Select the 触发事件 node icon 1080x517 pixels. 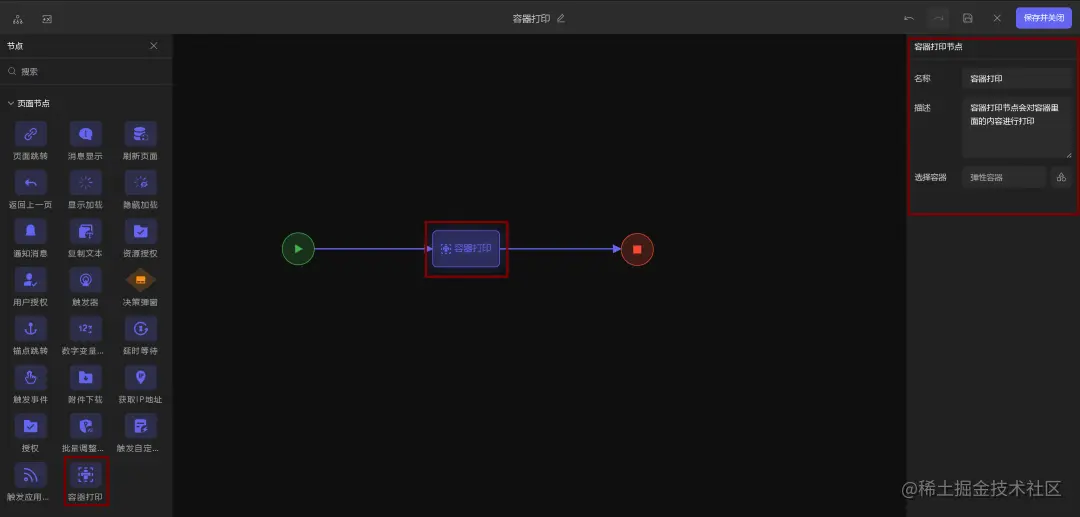pyautogui.click(x=30, y=378)
